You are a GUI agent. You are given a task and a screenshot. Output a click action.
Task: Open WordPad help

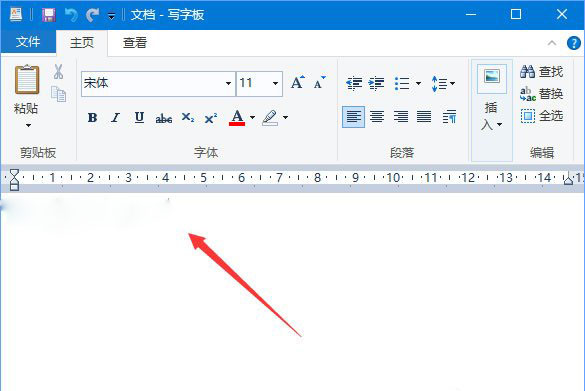[573, 43]
